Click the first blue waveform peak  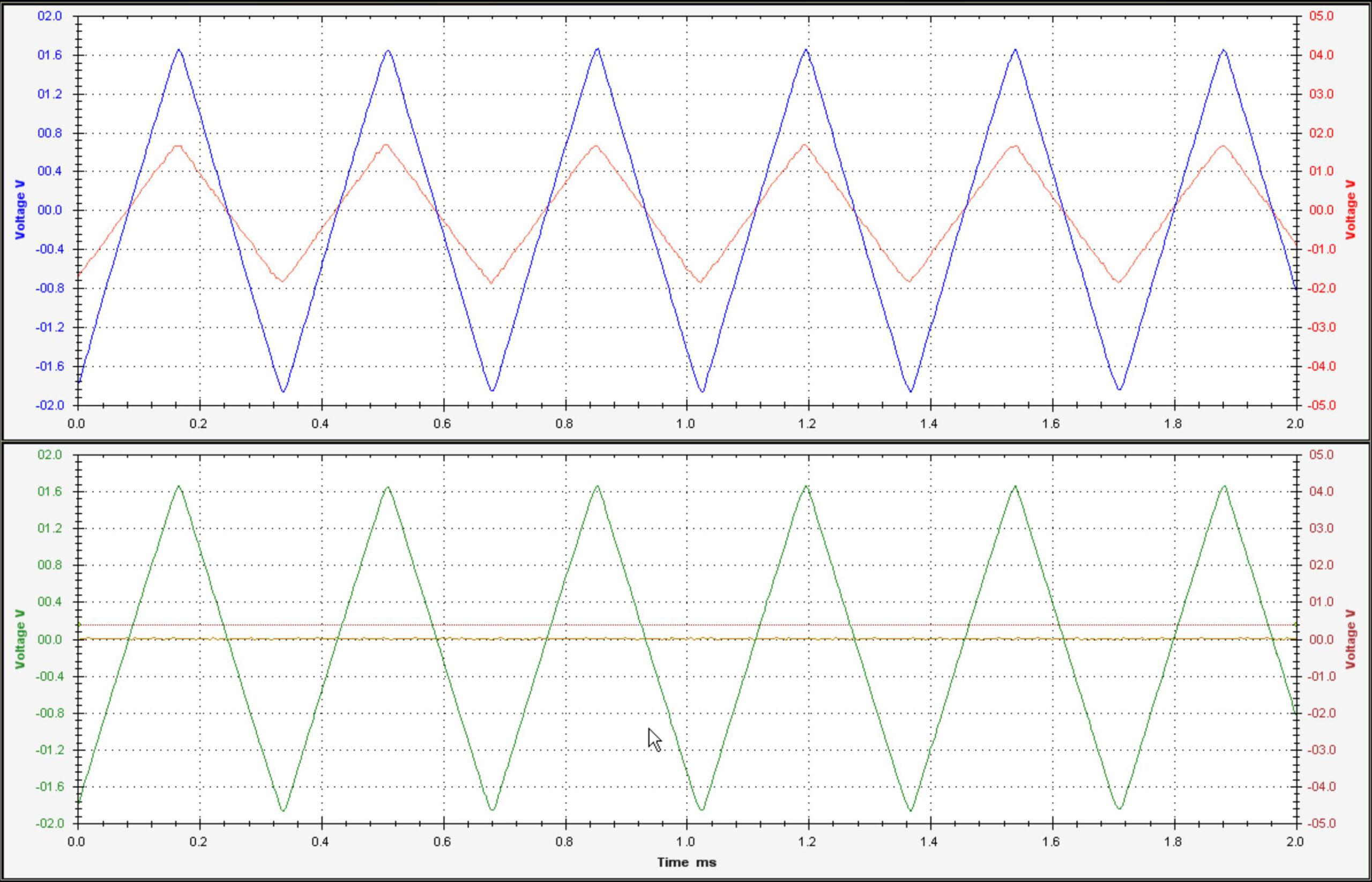(178, 50)
